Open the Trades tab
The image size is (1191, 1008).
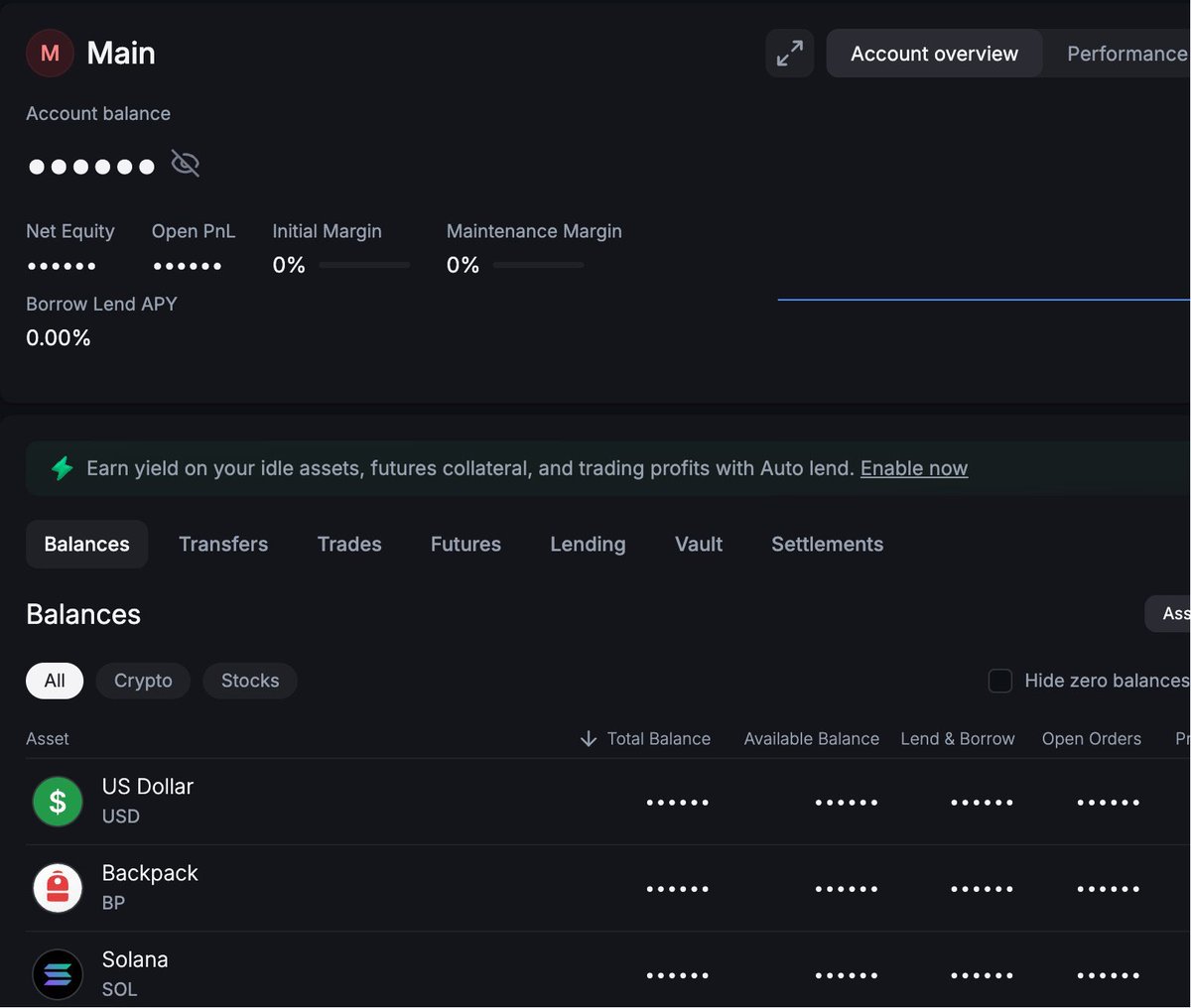pos(349,544)
